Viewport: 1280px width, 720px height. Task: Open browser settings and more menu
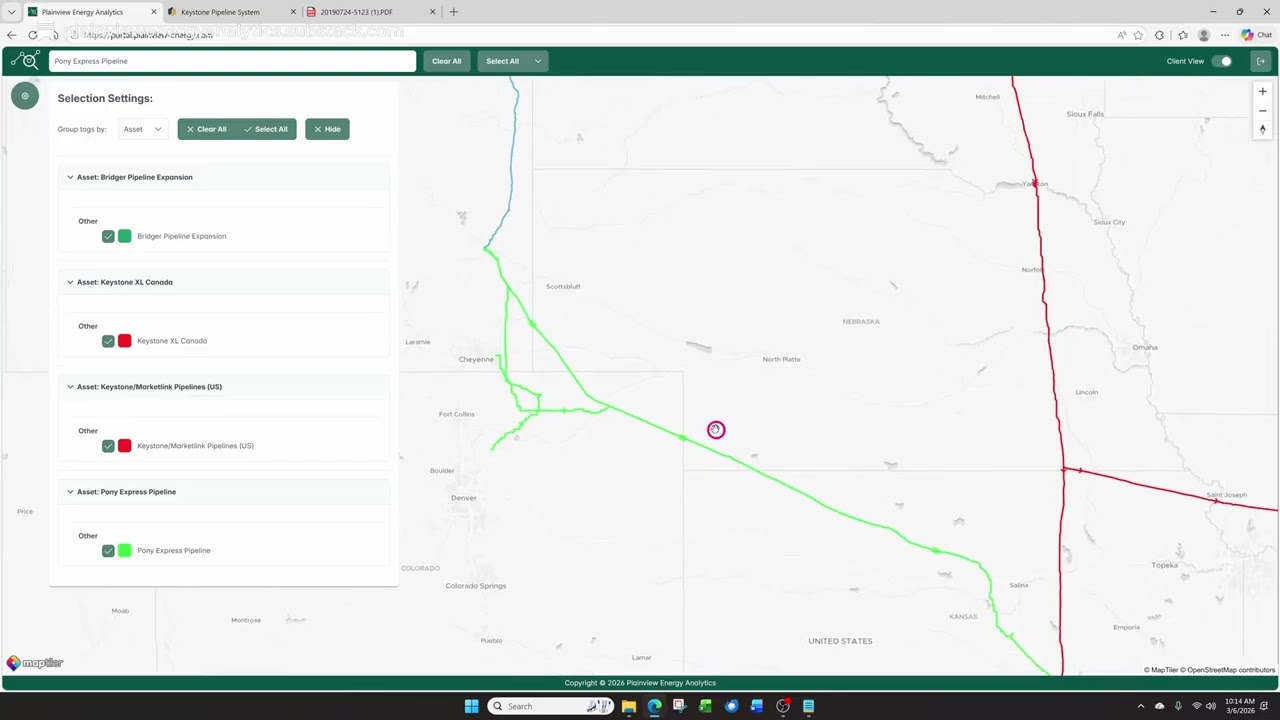(x=1225, y=35)
